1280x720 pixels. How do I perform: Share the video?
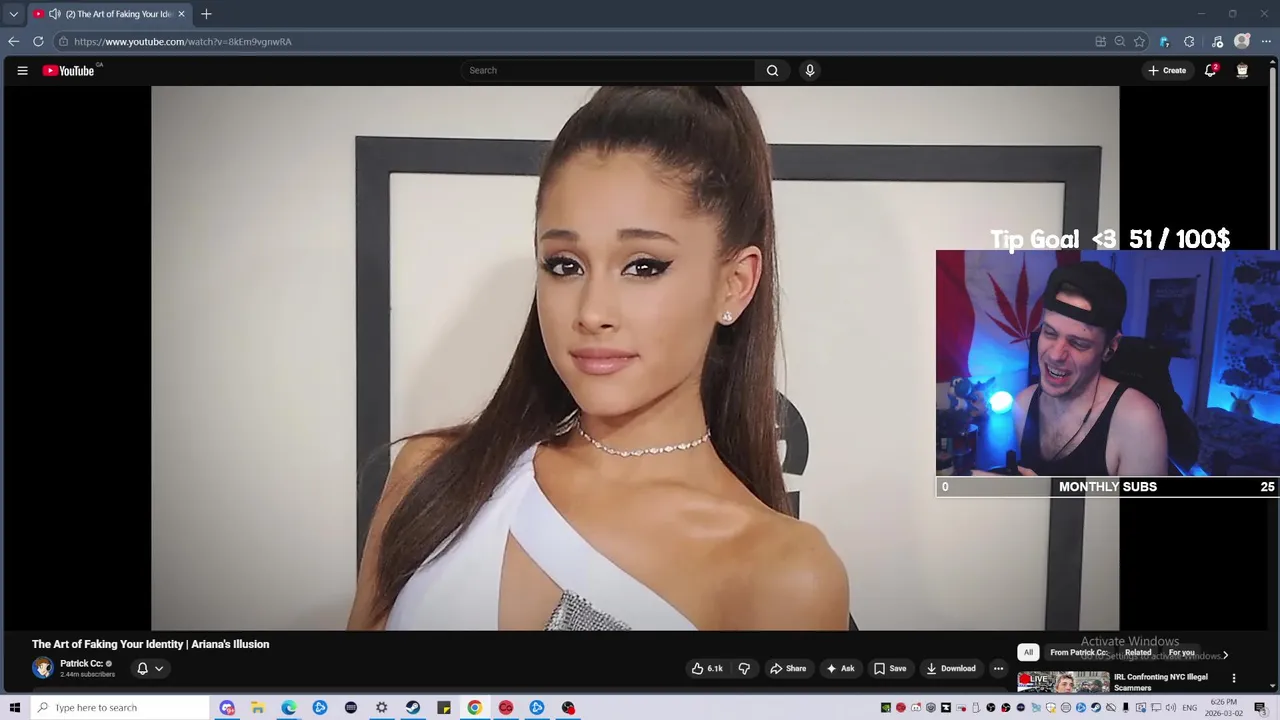pos(787,669)
